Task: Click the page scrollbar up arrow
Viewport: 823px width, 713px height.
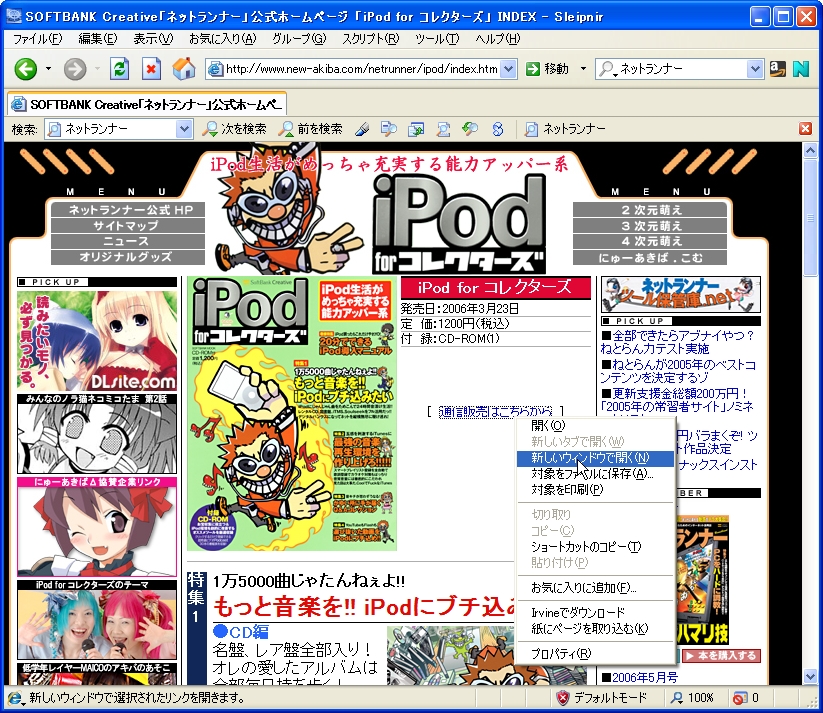Action: click(x=810, y=151)
